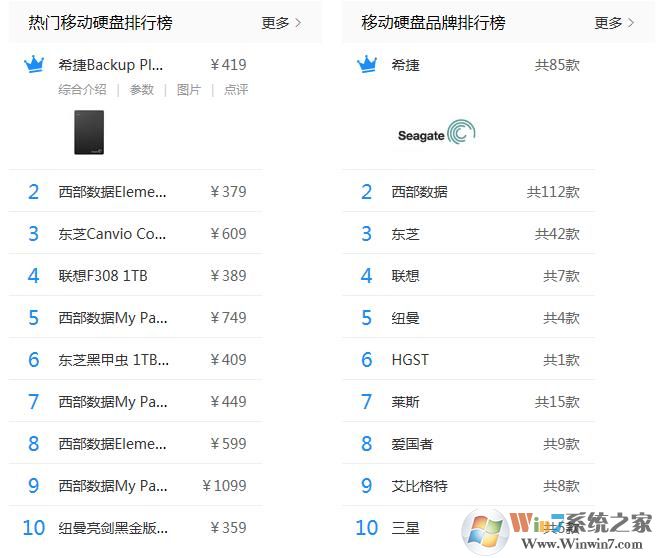This screenshot has height=558, width=659.
Task: Click the ¥379 price text
Action: tap(228, 192)
